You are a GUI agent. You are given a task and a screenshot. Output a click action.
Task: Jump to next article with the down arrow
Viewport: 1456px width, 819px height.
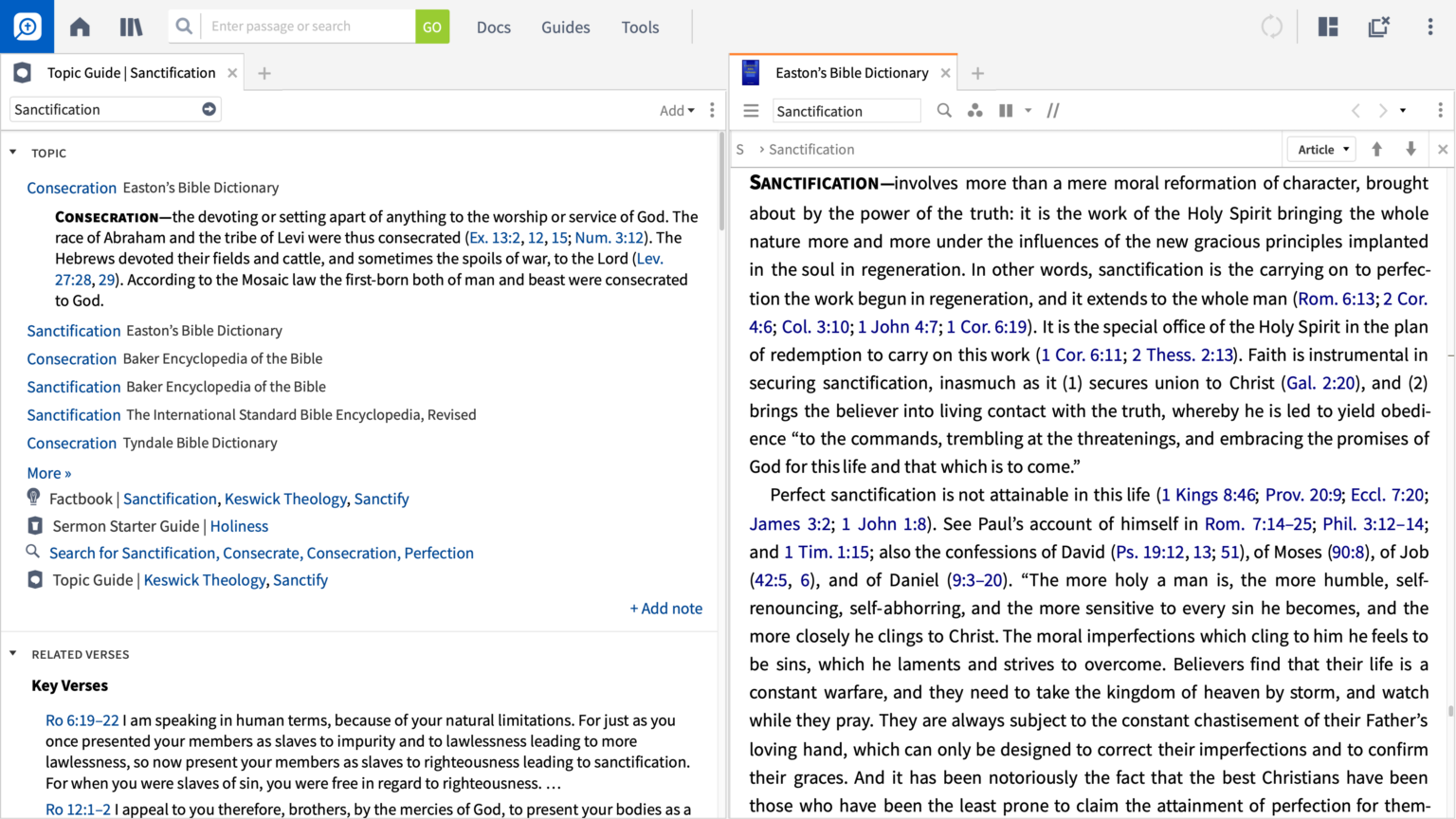pyautogui.click(x=1411, y=149)
